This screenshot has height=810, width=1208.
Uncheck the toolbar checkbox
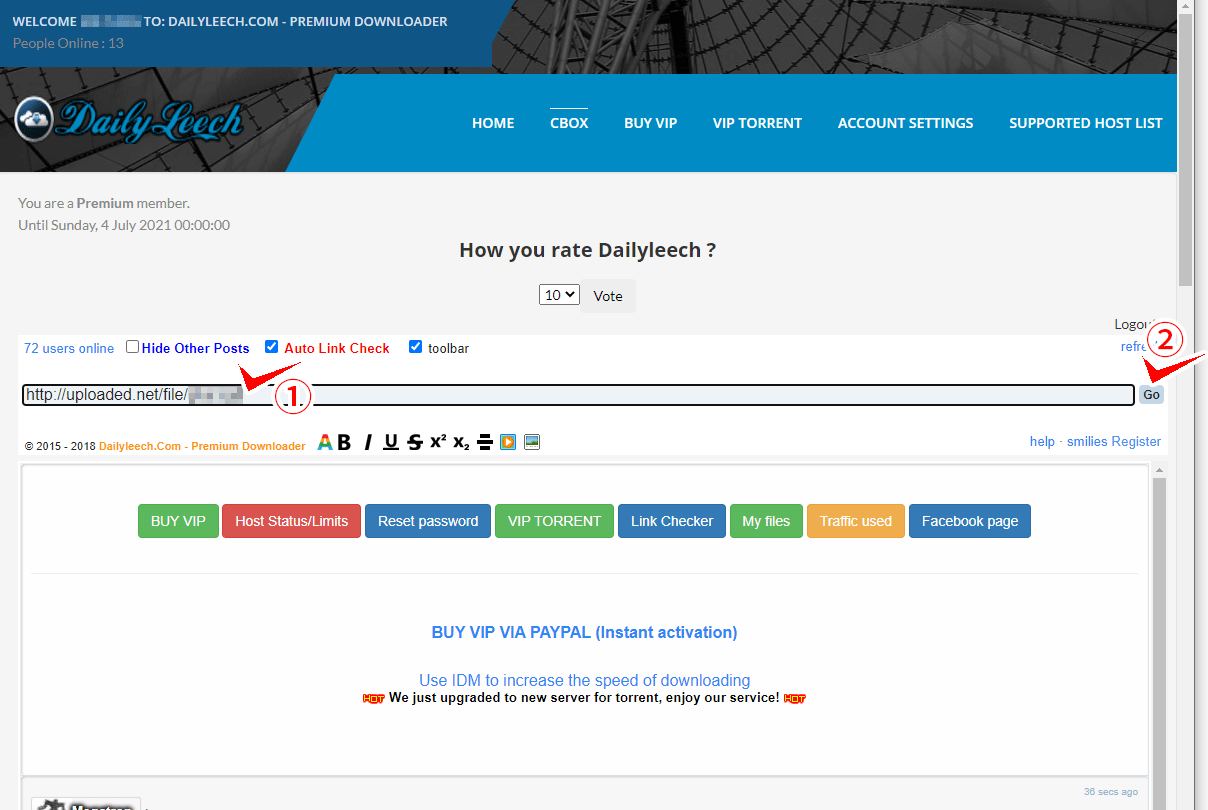coord(415,347)
